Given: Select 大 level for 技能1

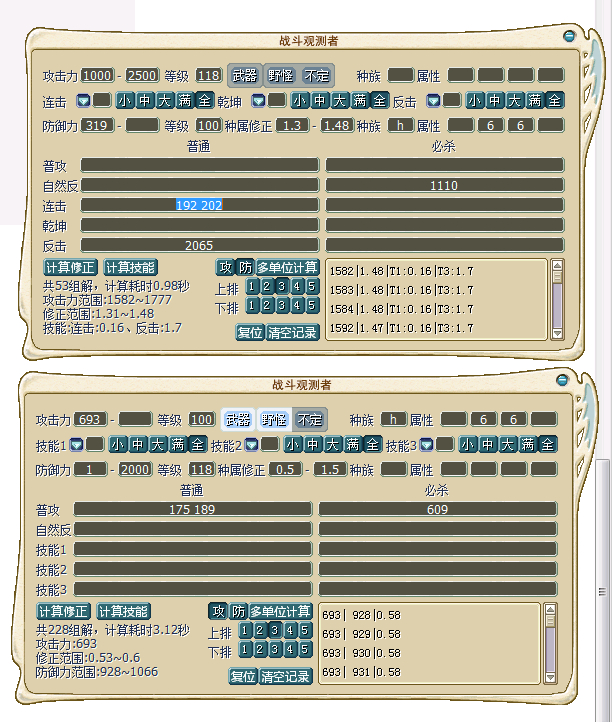Looking at the screenshot, I should coord(158,444).
